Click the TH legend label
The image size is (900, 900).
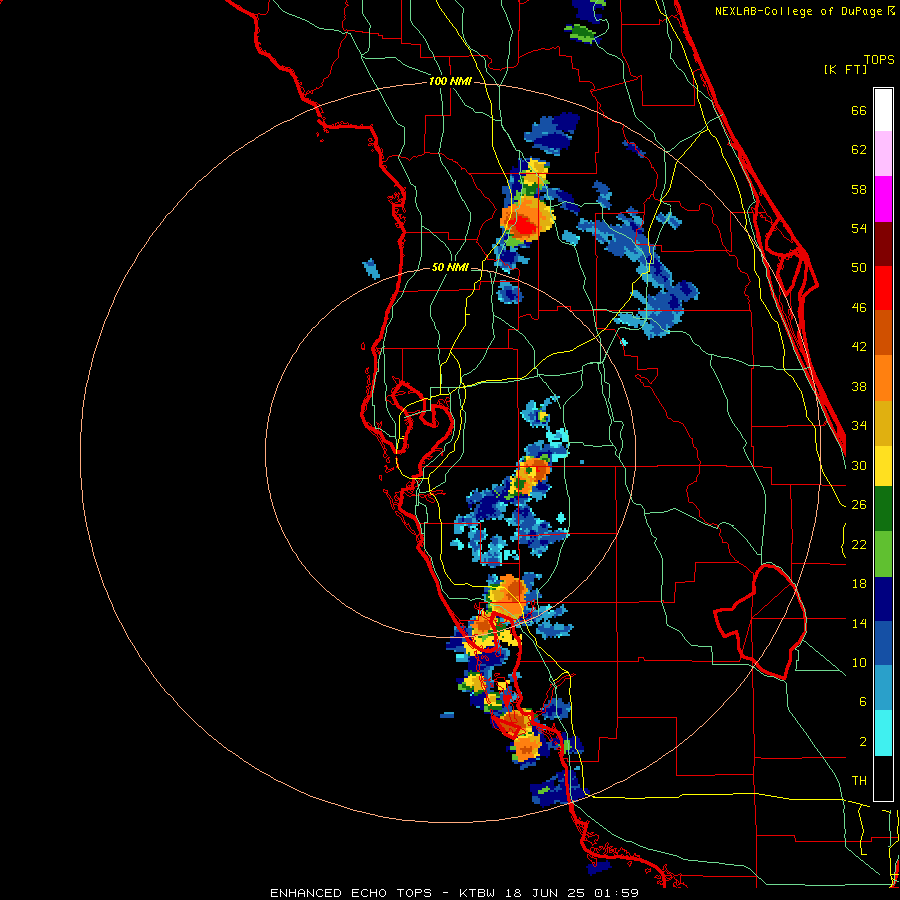(x=859, y=781)
